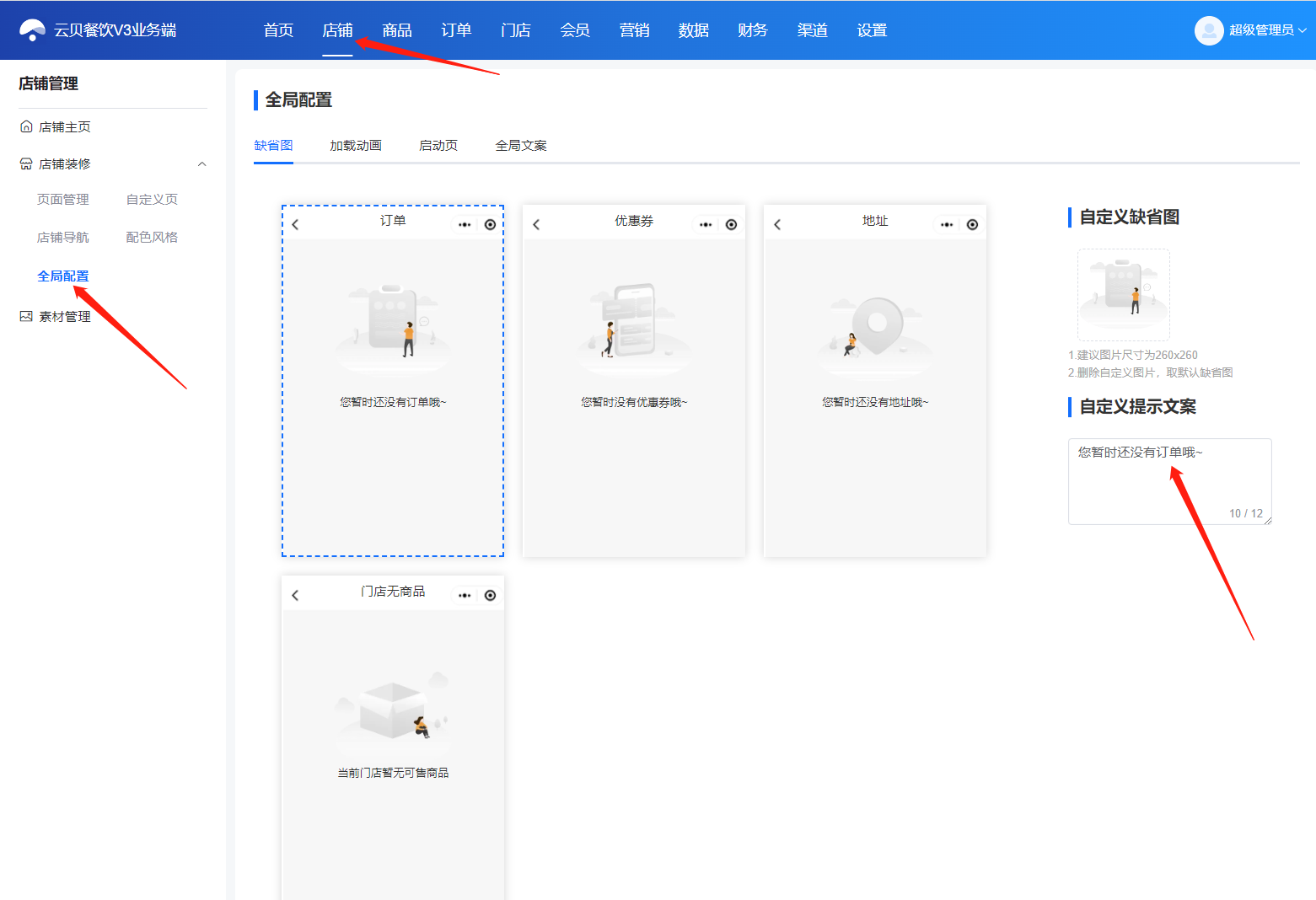This screenshot has height=900, width=1316.
Task: Click the 店铺装修 shop icon
Action: [x=26, y=163]
